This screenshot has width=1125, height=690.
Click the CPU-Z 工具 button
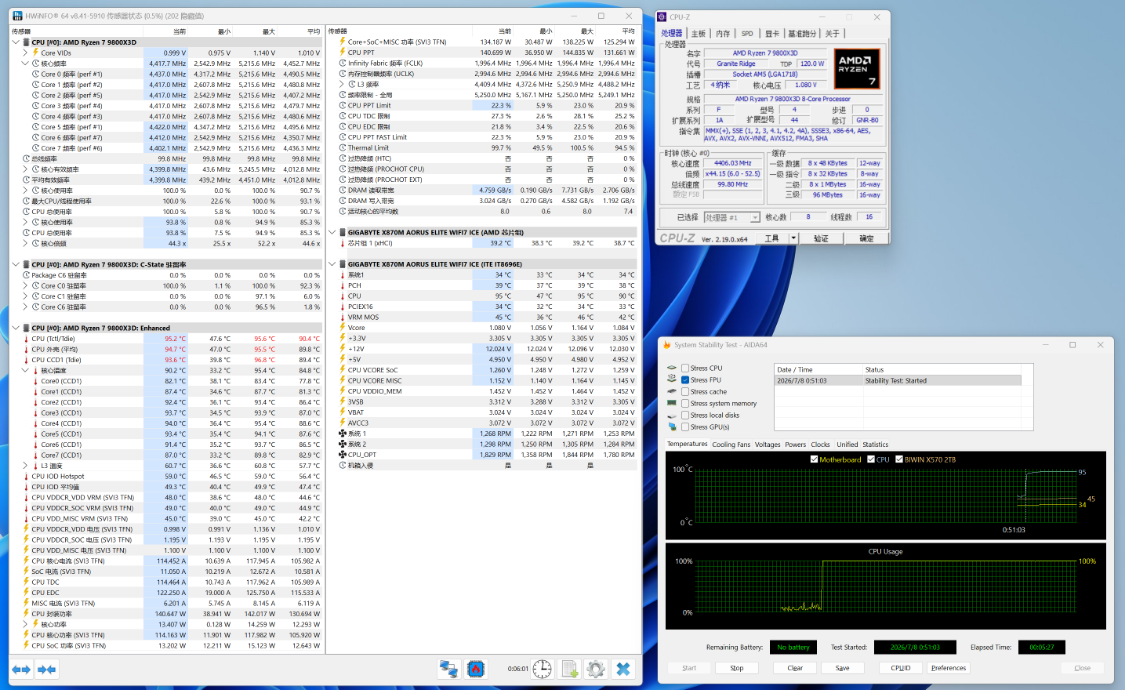click(773, 238)
